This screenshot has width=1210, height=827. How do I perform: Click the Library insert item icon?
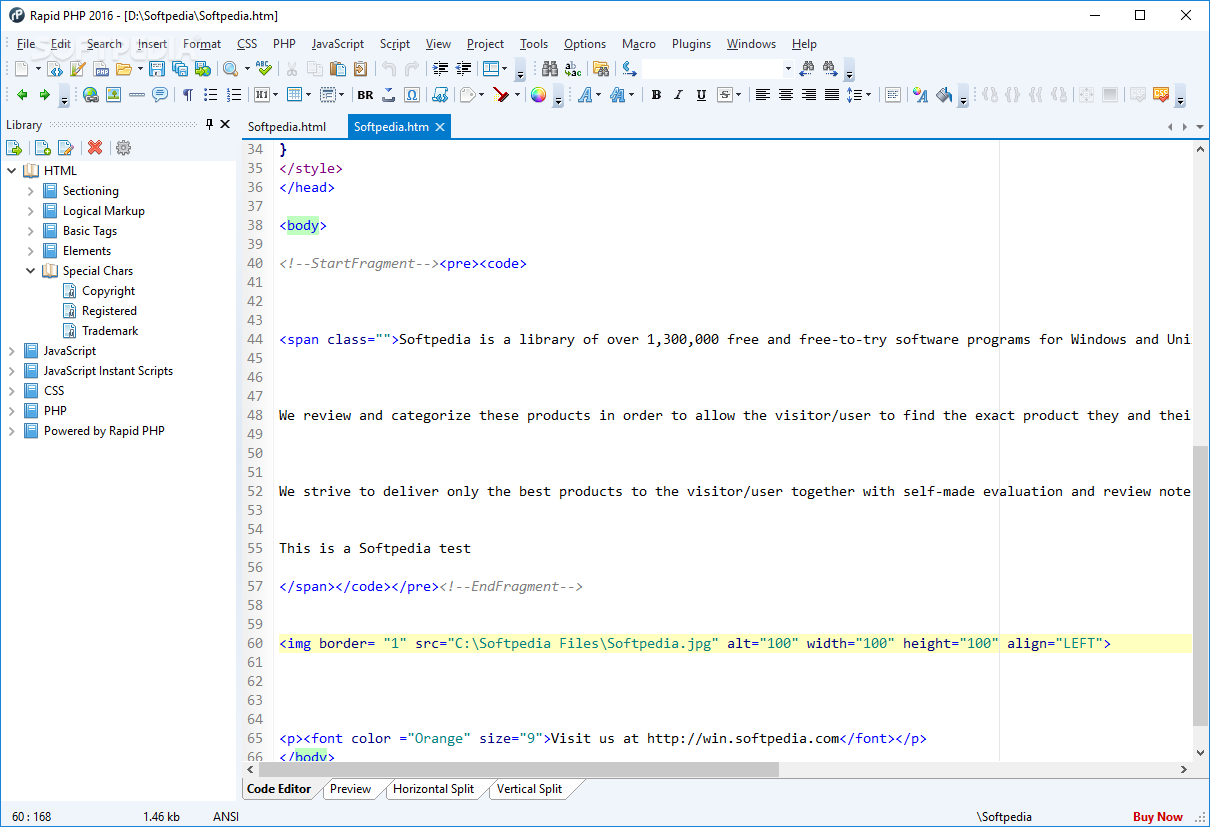(14, 148)
